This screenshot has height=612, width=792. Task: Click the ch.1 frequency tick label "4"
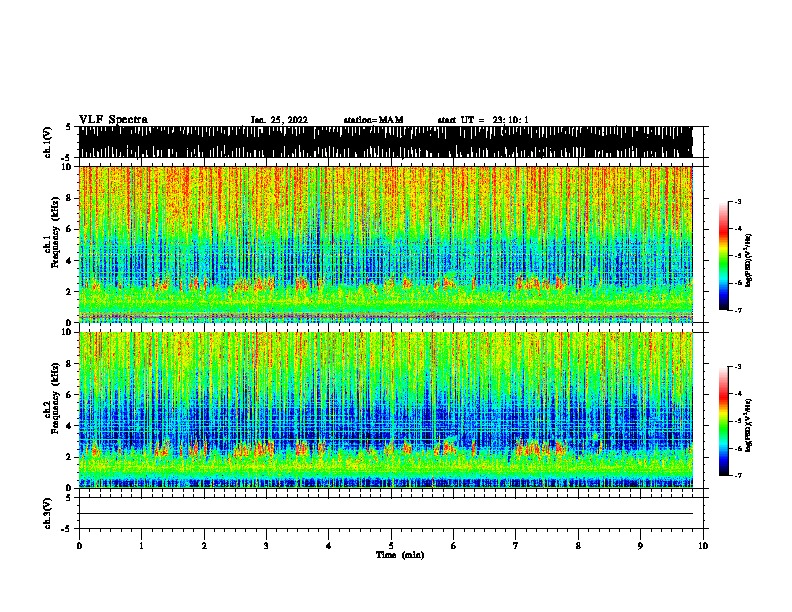click(70, 261)
